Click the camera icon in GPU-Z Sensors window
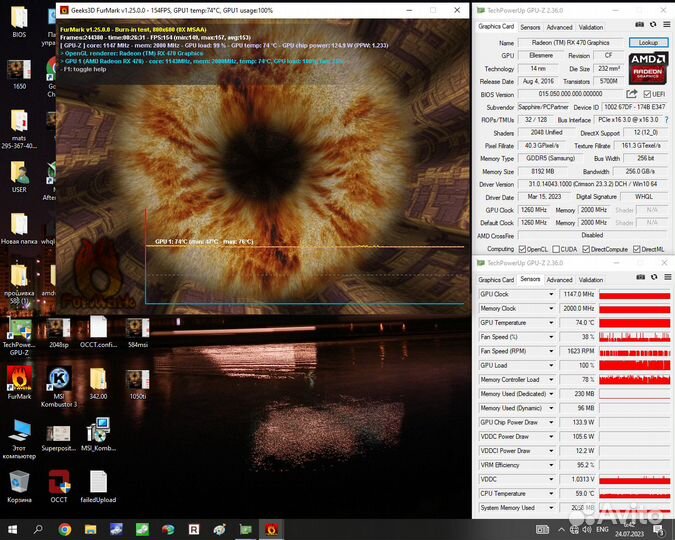The height and width of the screenshot is (540, 675). [641, 277]
